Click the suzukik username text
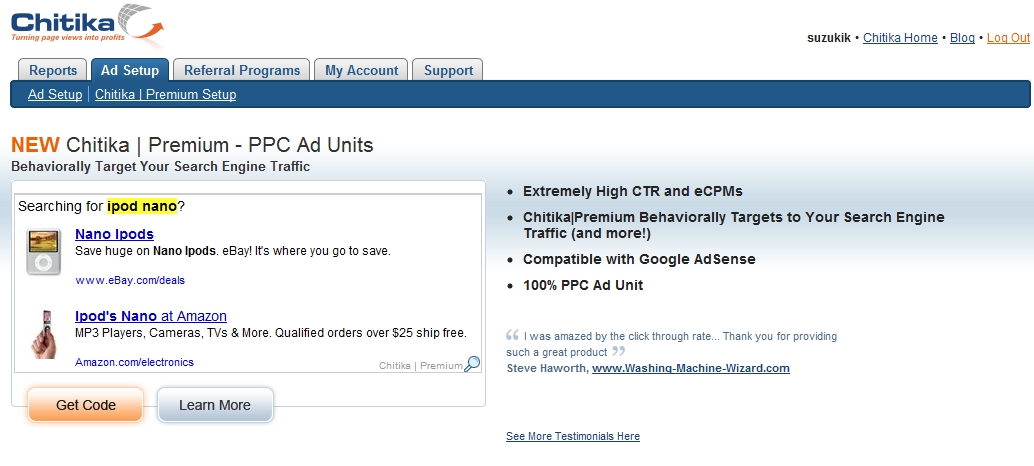 click(829, 38)
